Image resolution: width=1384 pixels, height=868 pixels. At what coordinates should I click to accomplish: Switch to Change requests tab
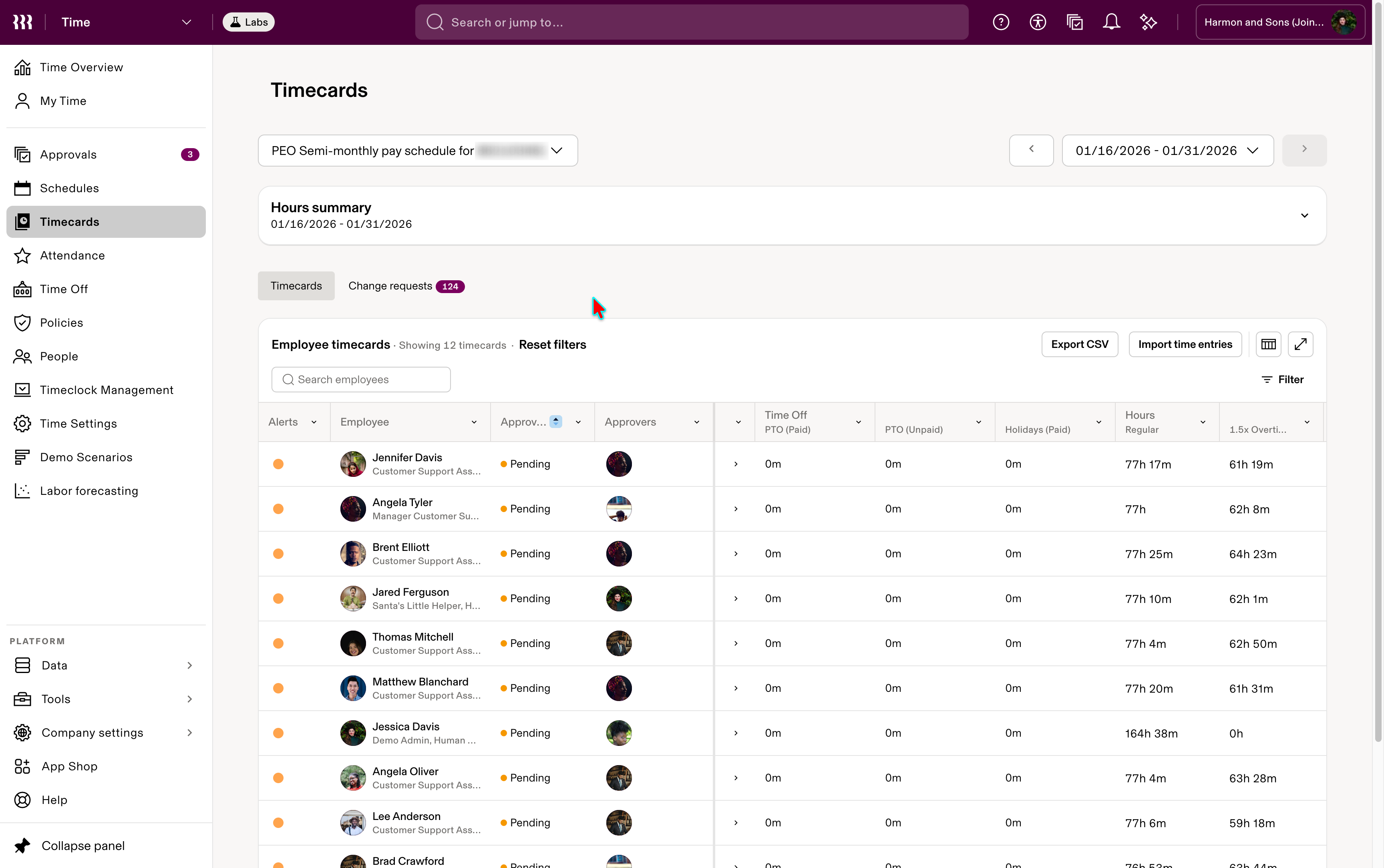[406, 286]
